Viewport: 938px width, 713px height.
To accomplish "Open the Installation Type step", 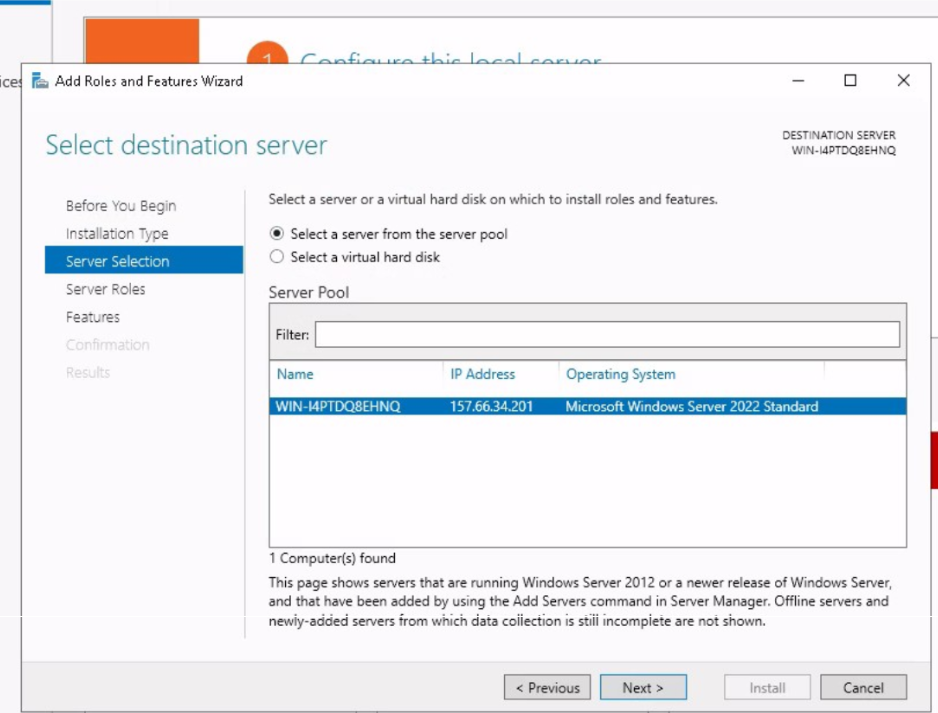I will [117, 234].
